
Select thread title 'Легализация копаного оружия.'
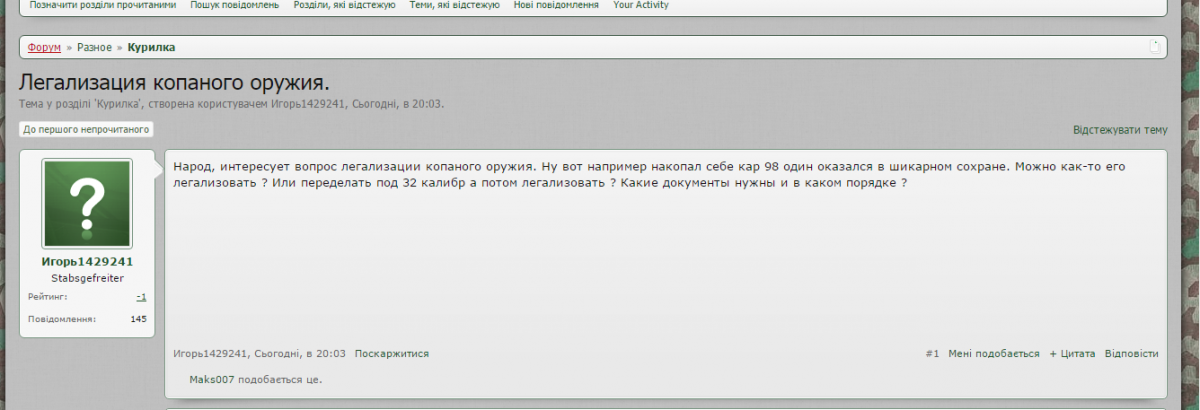[174, 82]
